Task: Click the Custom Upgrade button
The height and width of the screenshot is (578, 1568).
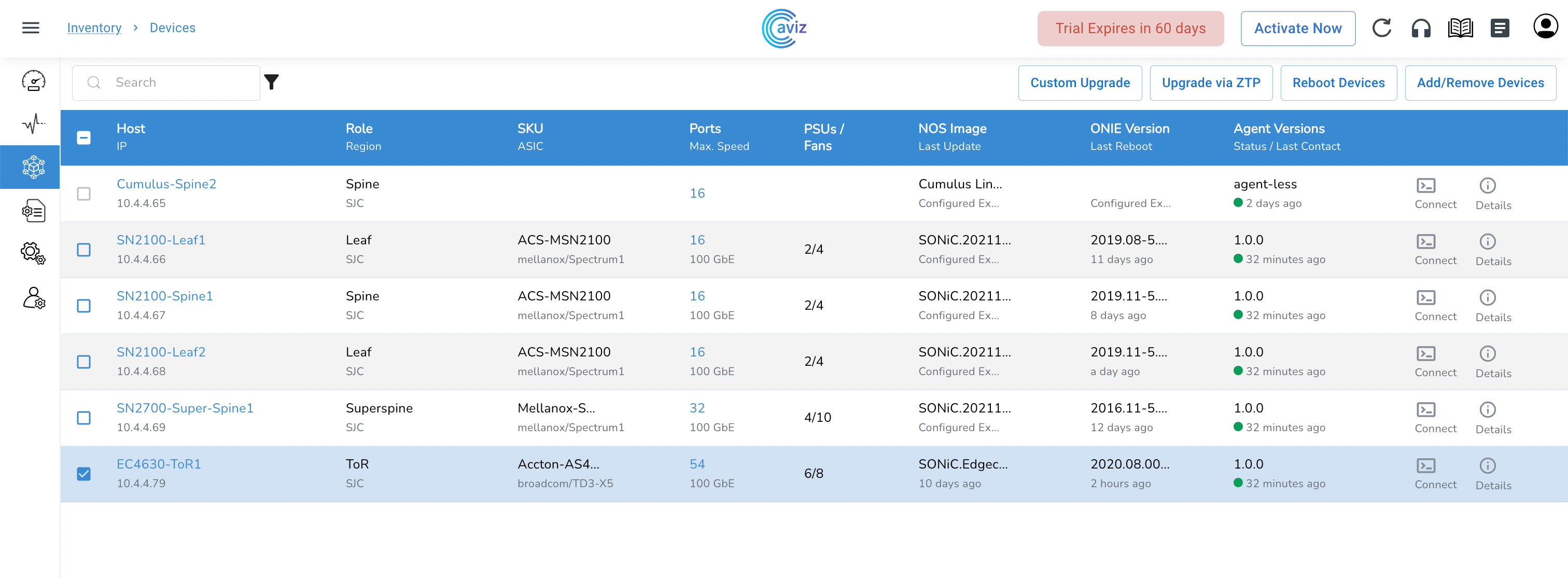Action: click(1079, 83)
